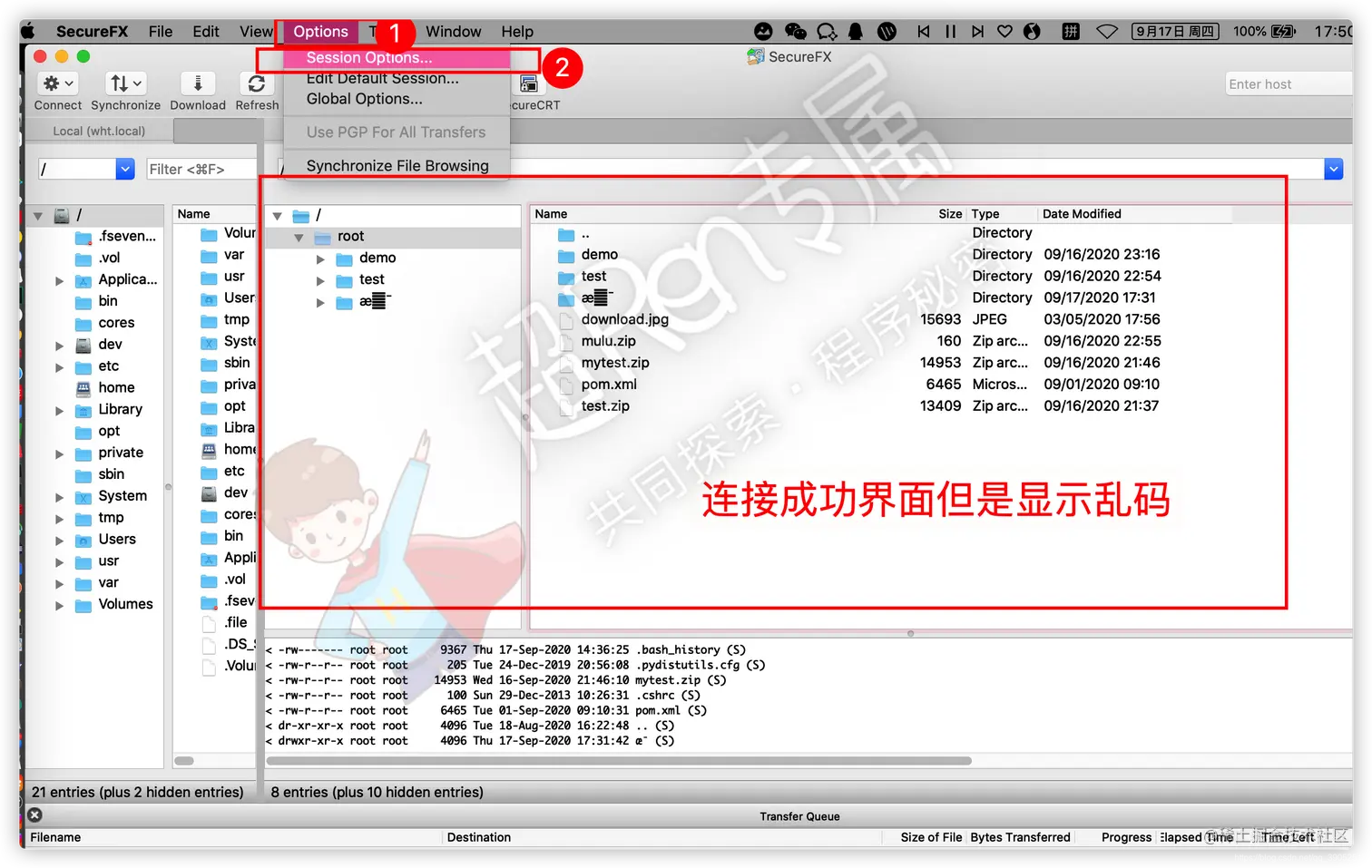
Task: Open the date display in the menu bar
Action: tap(1175, 32)
